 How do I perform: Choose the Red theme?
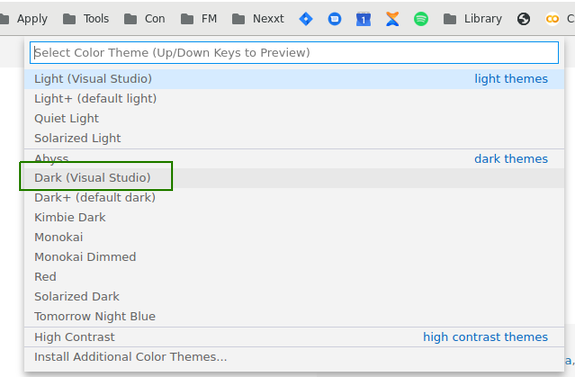(x=294, y=277)
